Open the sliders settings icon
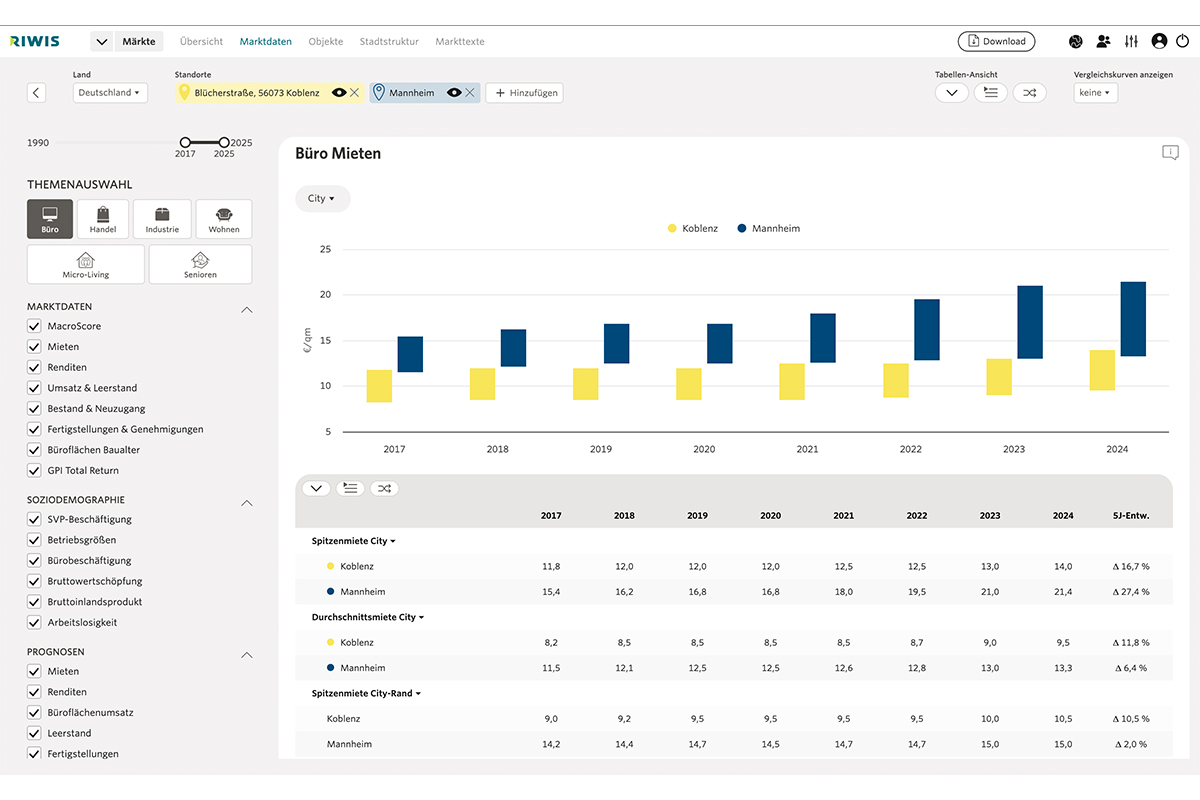Screen dimensions: 1200x800 click(x=1131, y=42)
